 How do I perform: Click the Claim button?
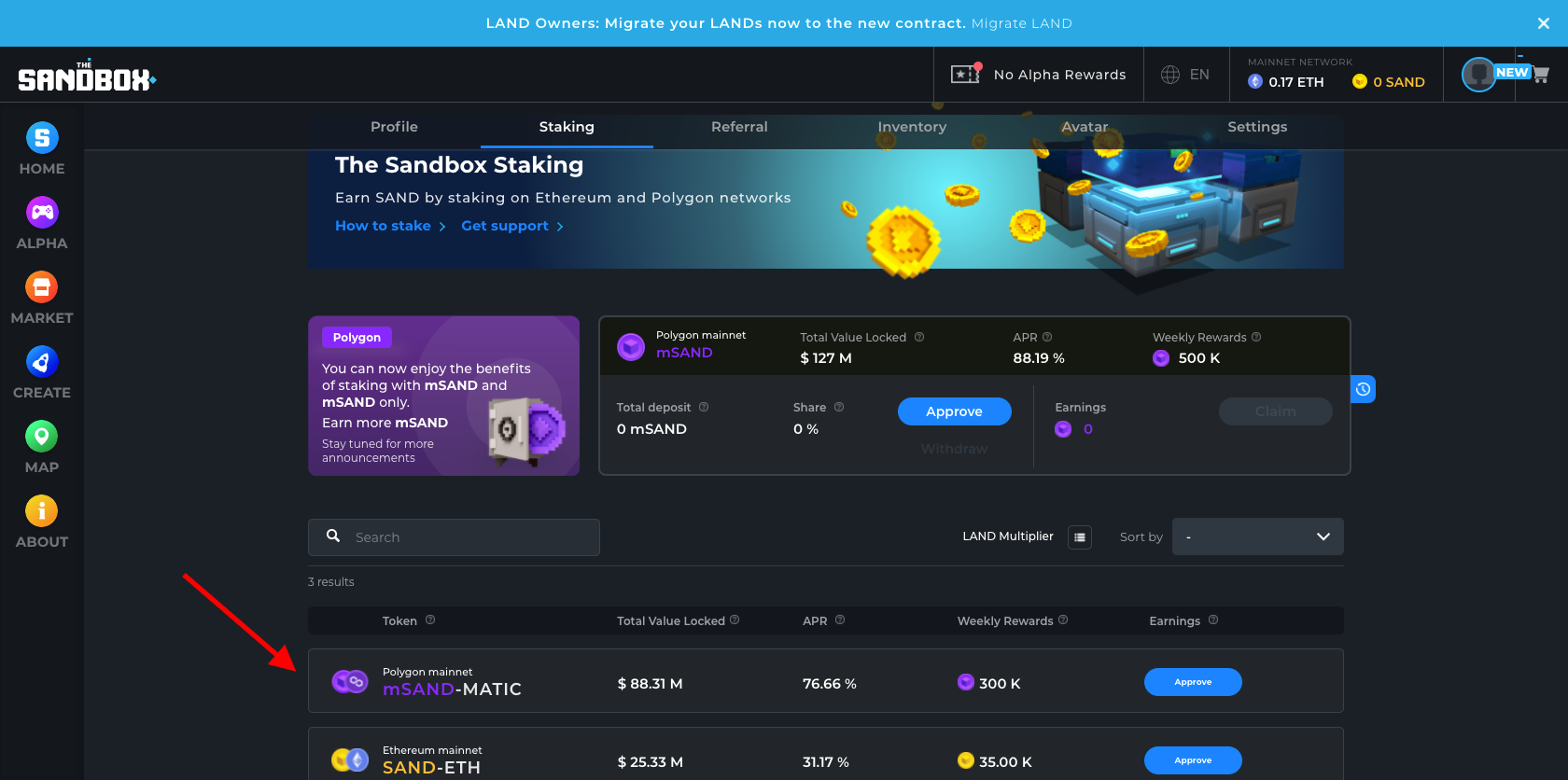click(x=1275, y=411)
